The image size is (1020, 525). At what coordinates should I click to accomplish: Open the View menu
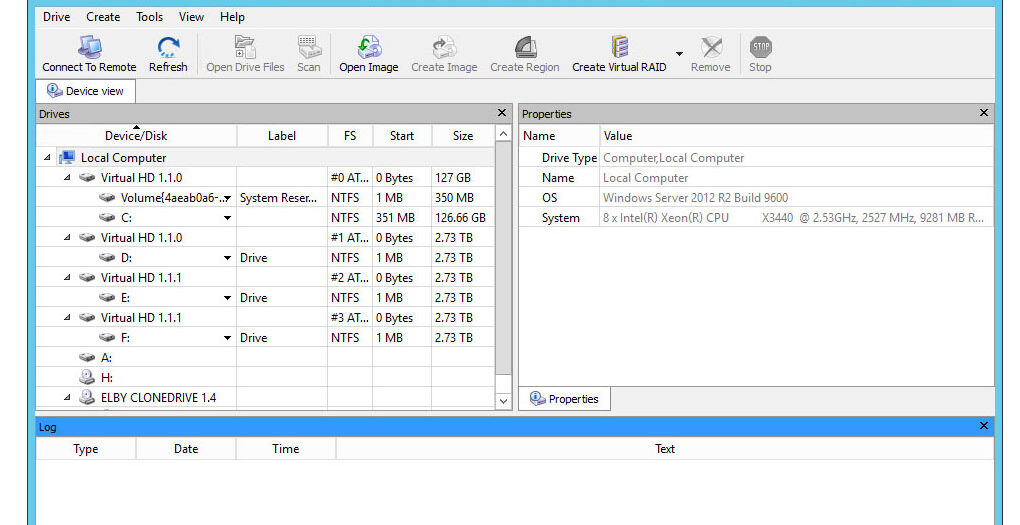pos(191,17)
